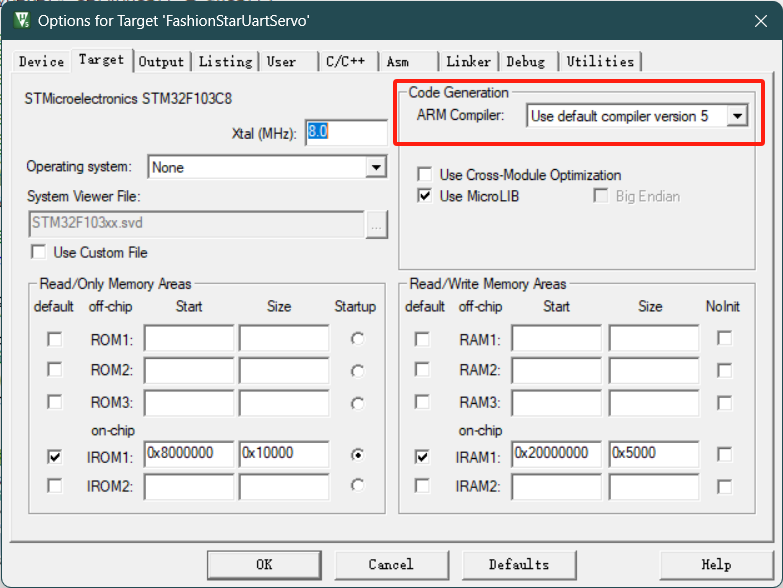Click the System Viewer File browse button
783x588 pixels.
pos(376,224)
